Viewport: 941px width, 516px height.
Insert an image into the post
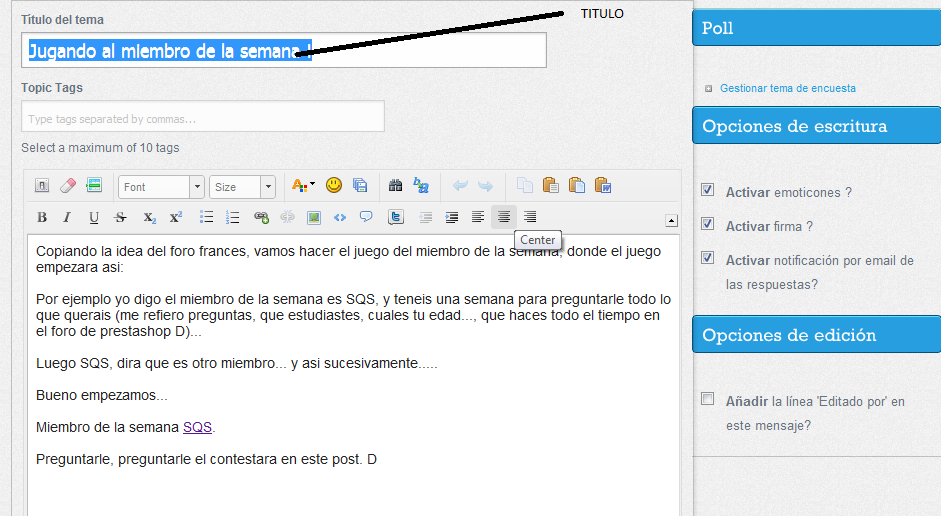(x=314, y=217)
